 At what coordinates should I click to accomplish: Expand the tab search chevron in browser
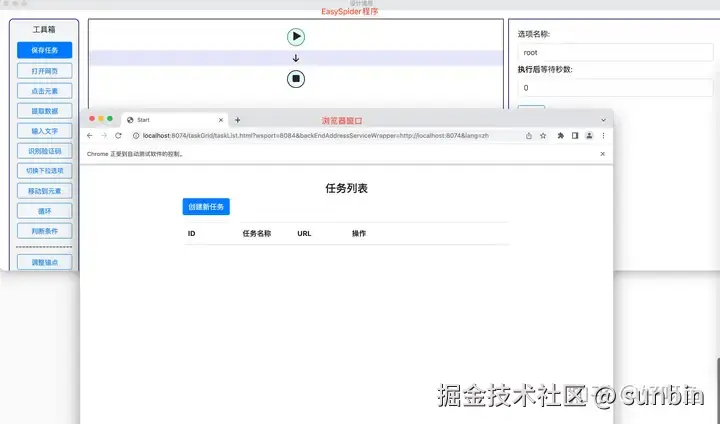[603, 120]
